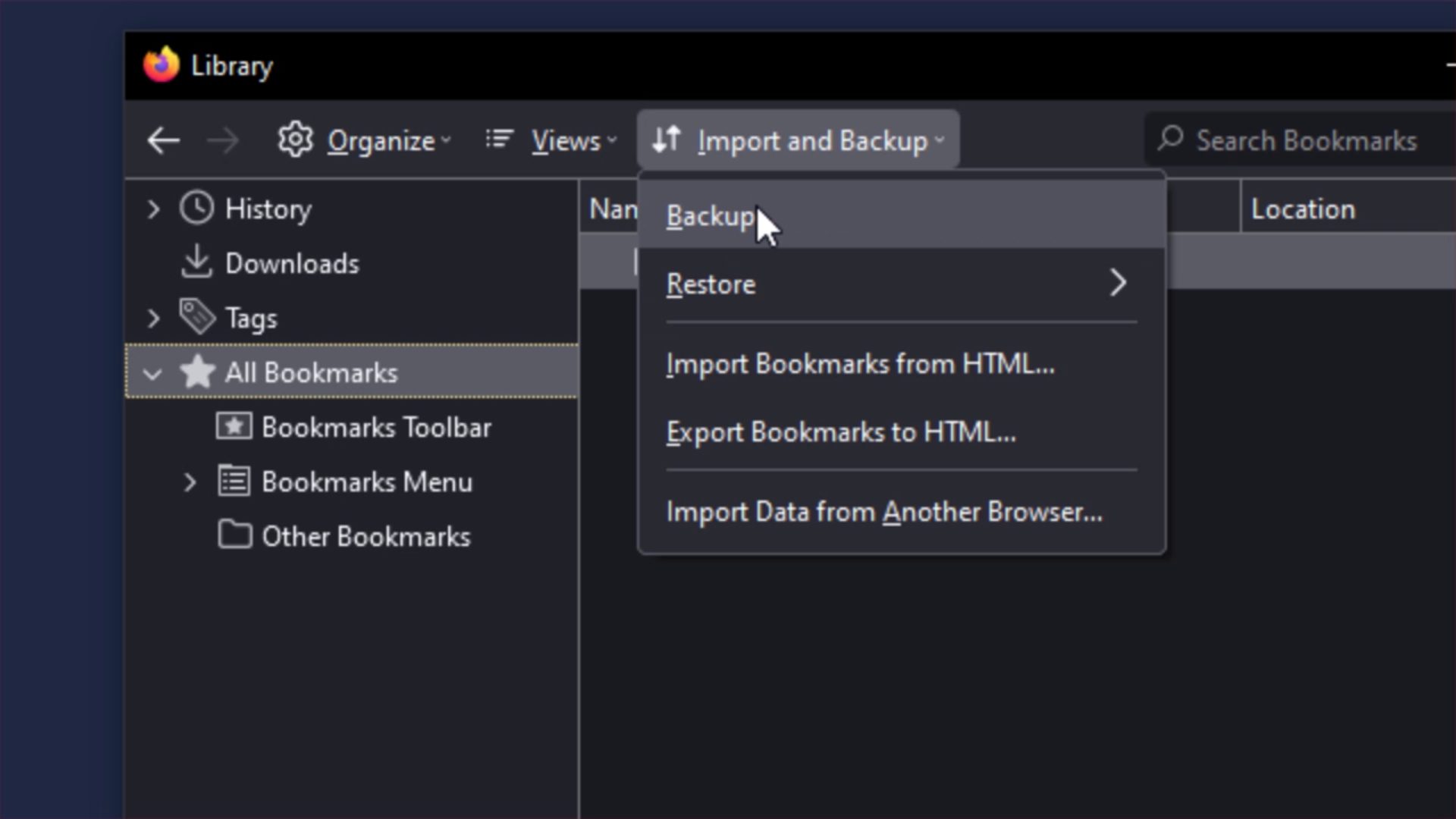This screenshot has width=1456, height=819.
Task: Click the All Bookmarks star icon
Action: click(x=196, y=372)
